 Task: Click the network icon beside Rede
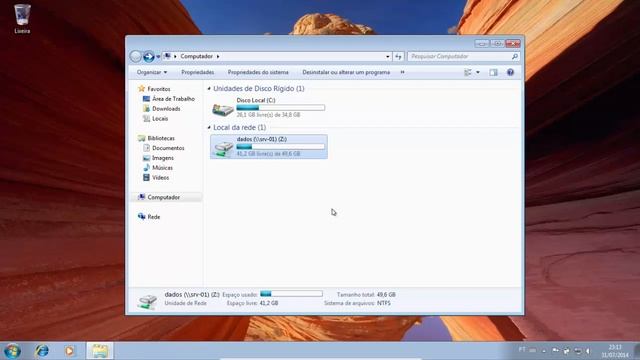click(142, 216)
